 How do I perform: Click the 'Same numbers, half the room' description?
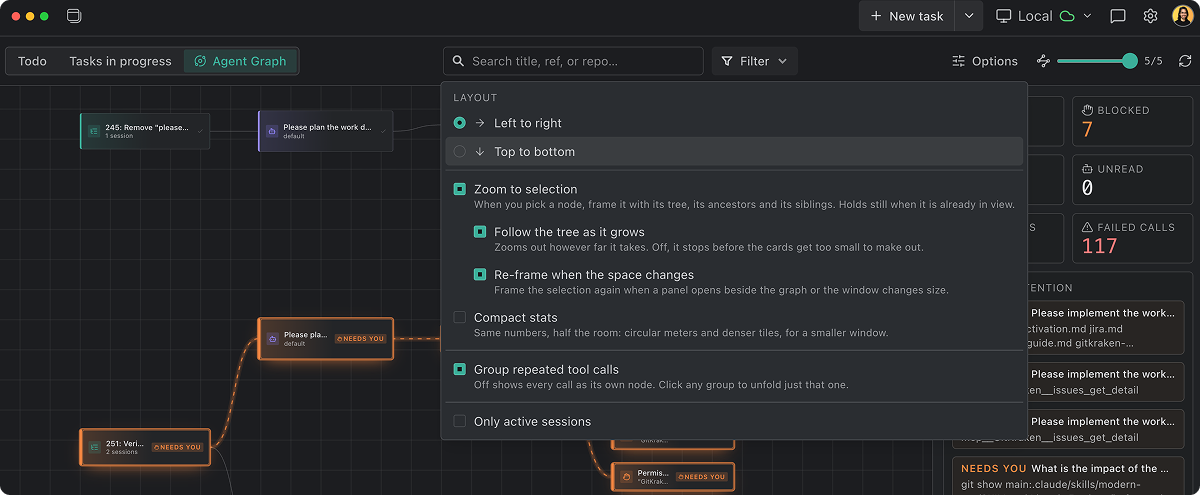[x=681, y=333]
